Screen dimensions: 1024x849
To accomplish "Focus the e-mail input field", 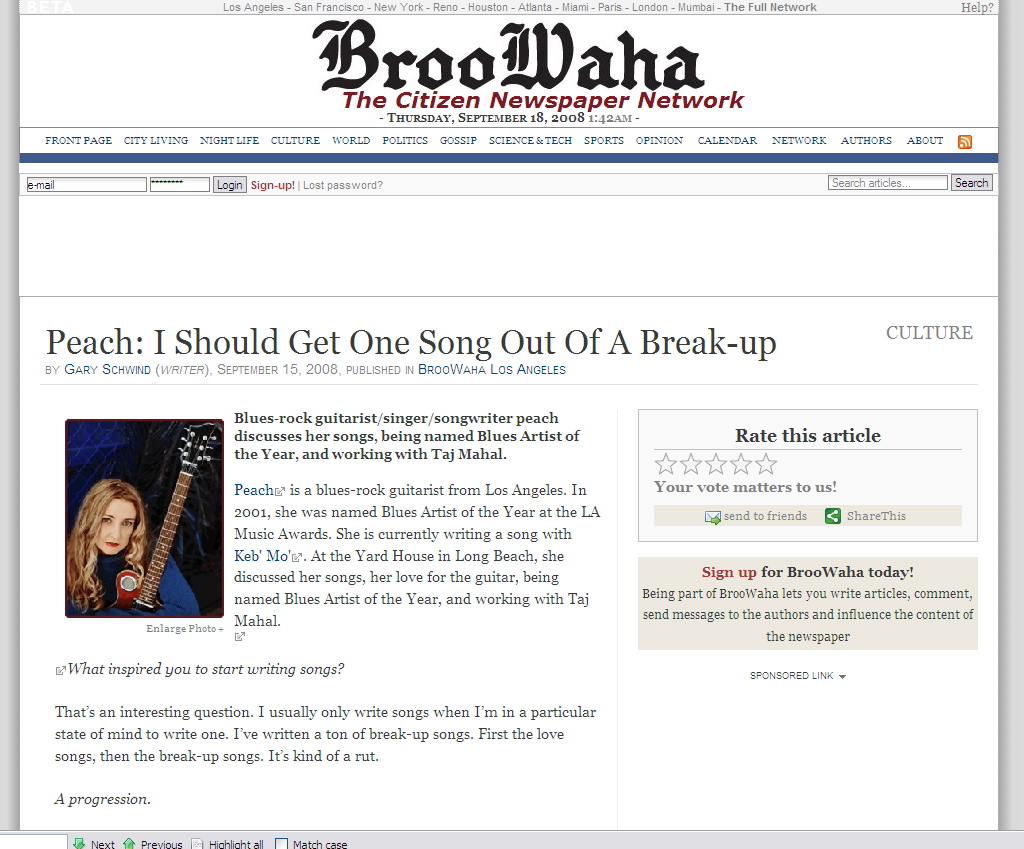I will click(86, 185).
